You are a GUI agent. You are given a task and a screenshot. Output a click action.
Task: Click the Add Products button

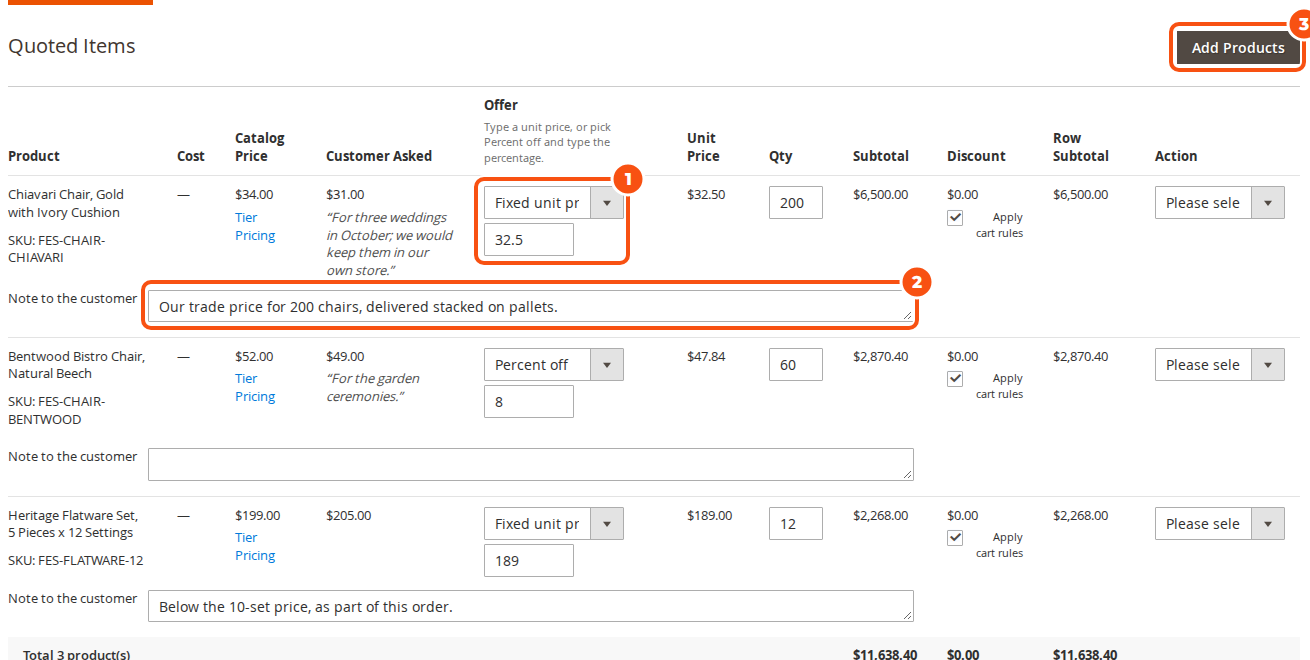1238,47
